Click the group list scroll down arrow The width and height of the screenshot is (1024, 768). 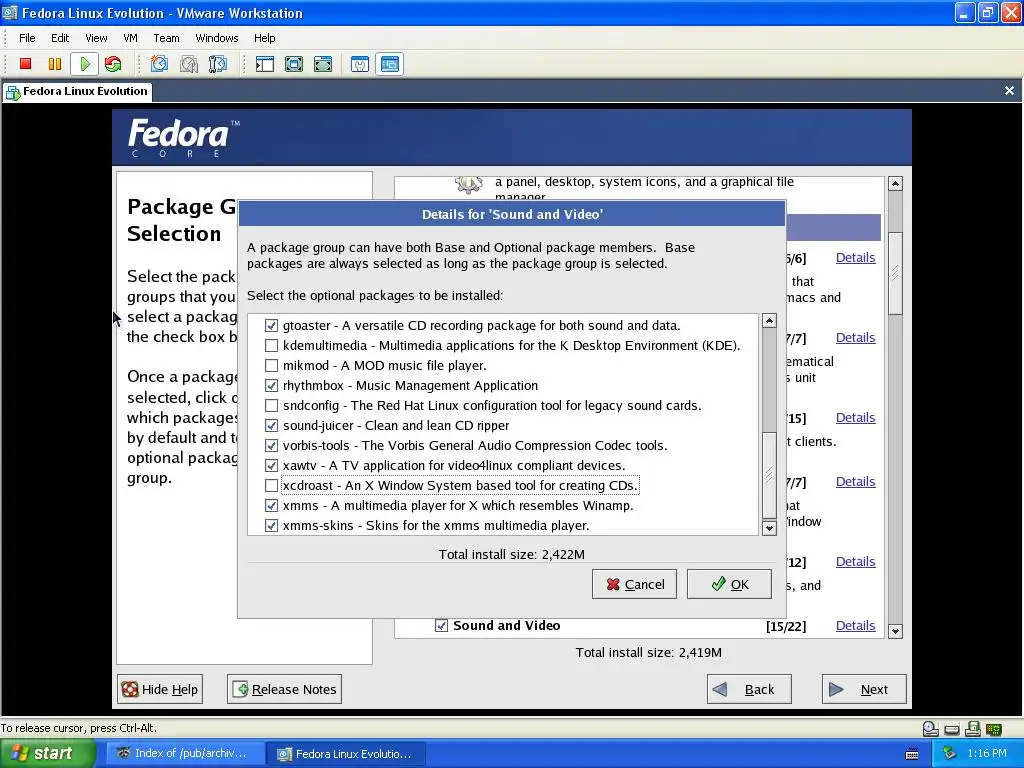[x=895, y=632]
